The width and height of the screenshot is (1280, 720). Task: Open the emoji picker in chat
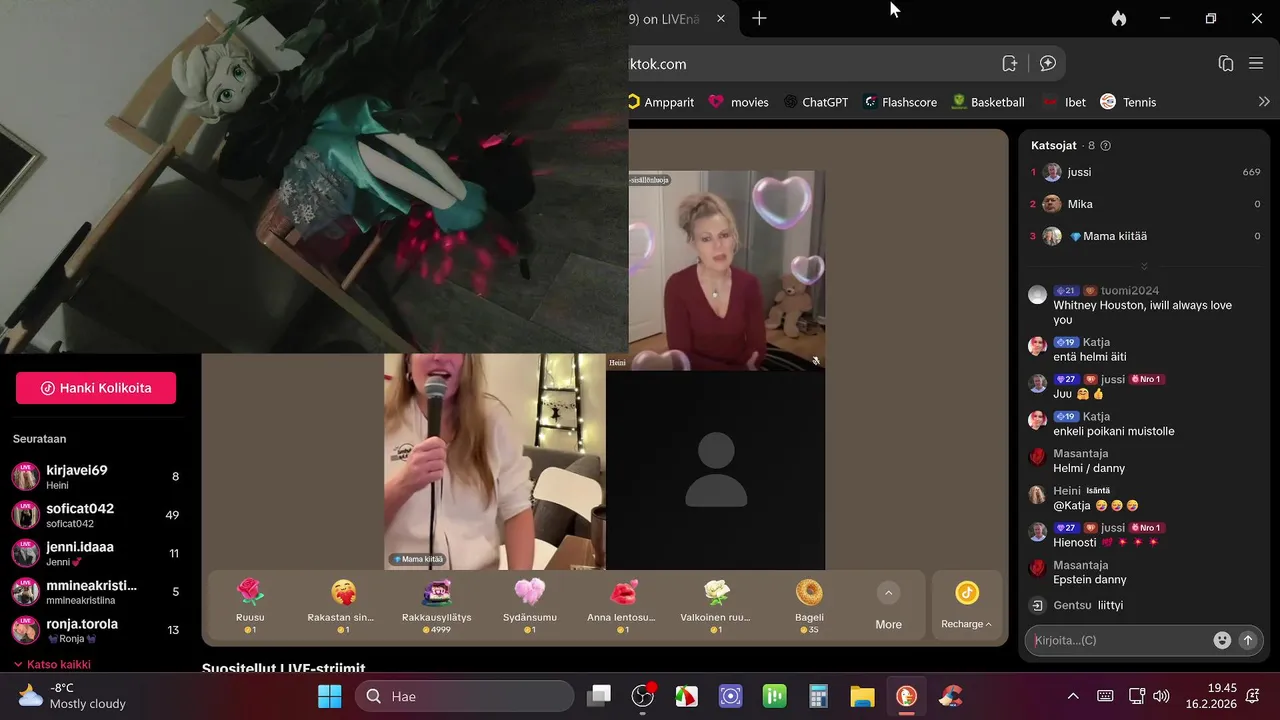[1222, 640]
